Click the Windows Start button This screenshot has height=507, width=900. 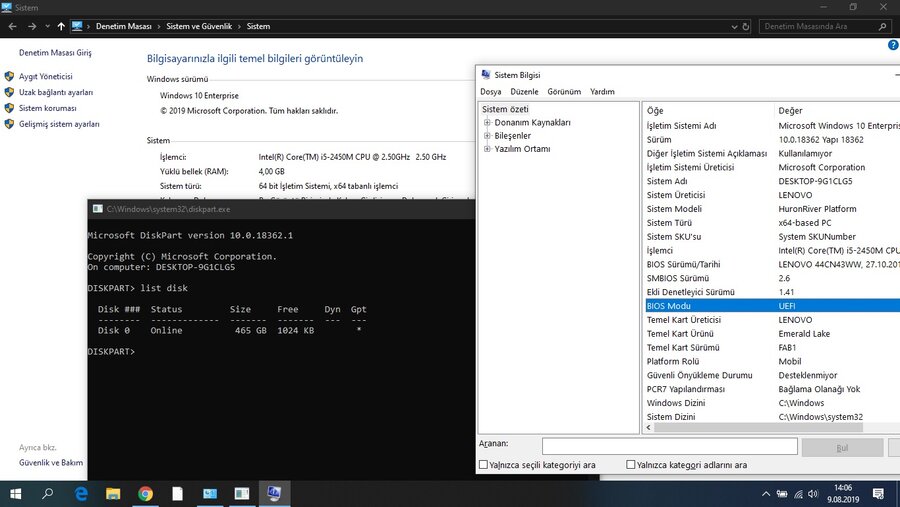pyautogui.click(x=15, y=493)
